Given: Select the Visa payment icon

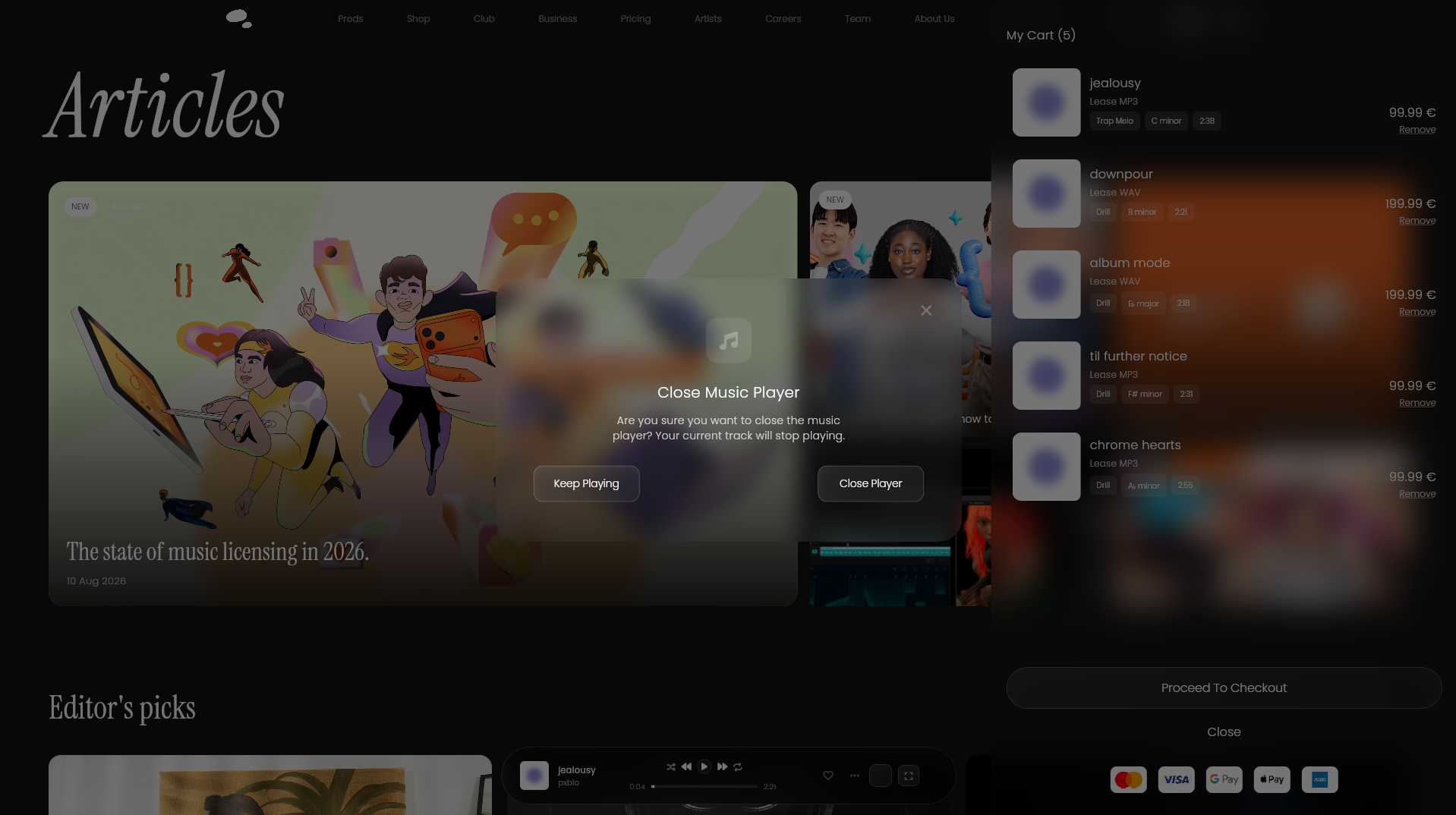Looking at the screenshot, I should tap(1176, 779).
